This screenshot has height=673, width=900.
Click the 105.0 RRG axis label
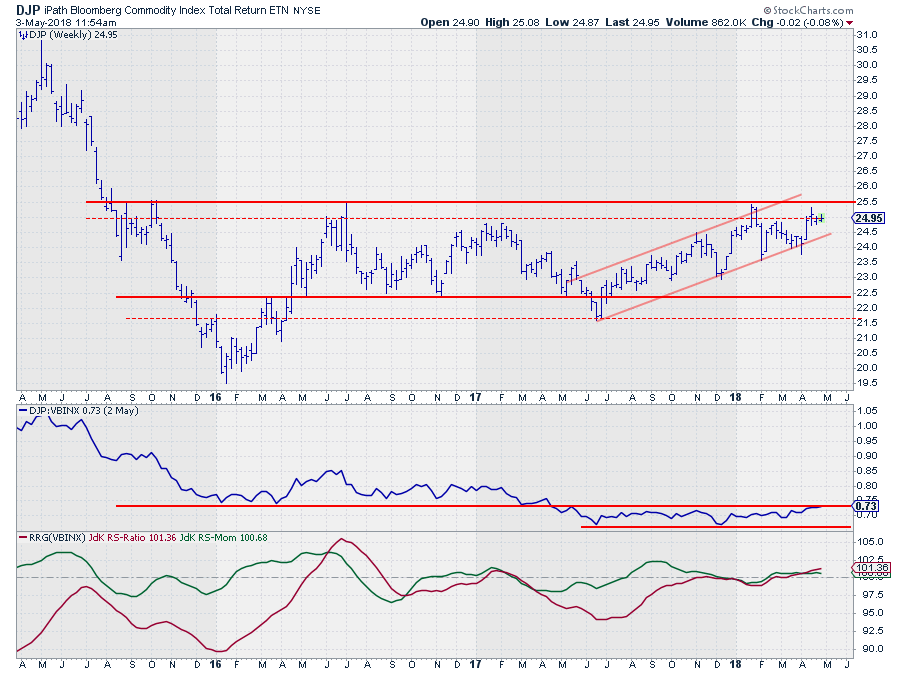coord(870,542)
